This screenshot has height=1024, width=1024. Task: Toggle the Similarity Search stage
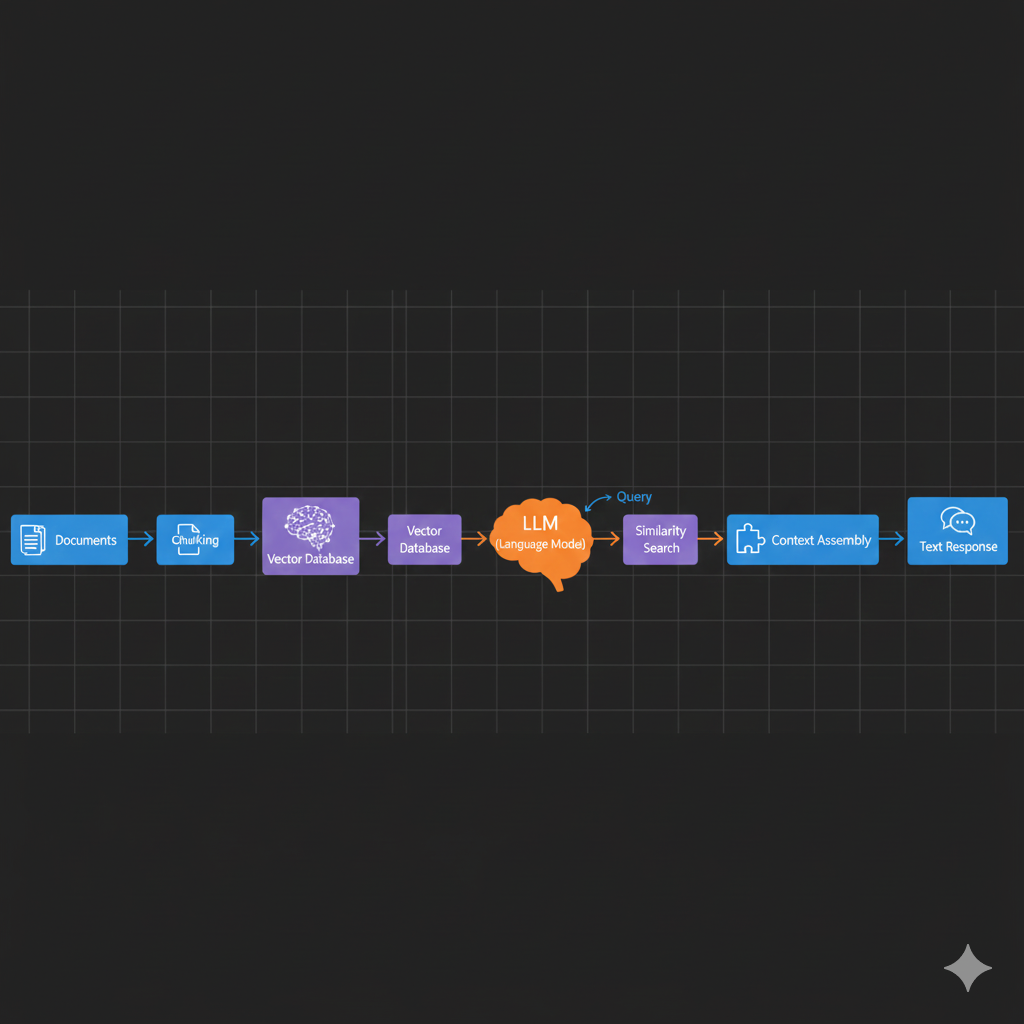[x=660, y=539]
